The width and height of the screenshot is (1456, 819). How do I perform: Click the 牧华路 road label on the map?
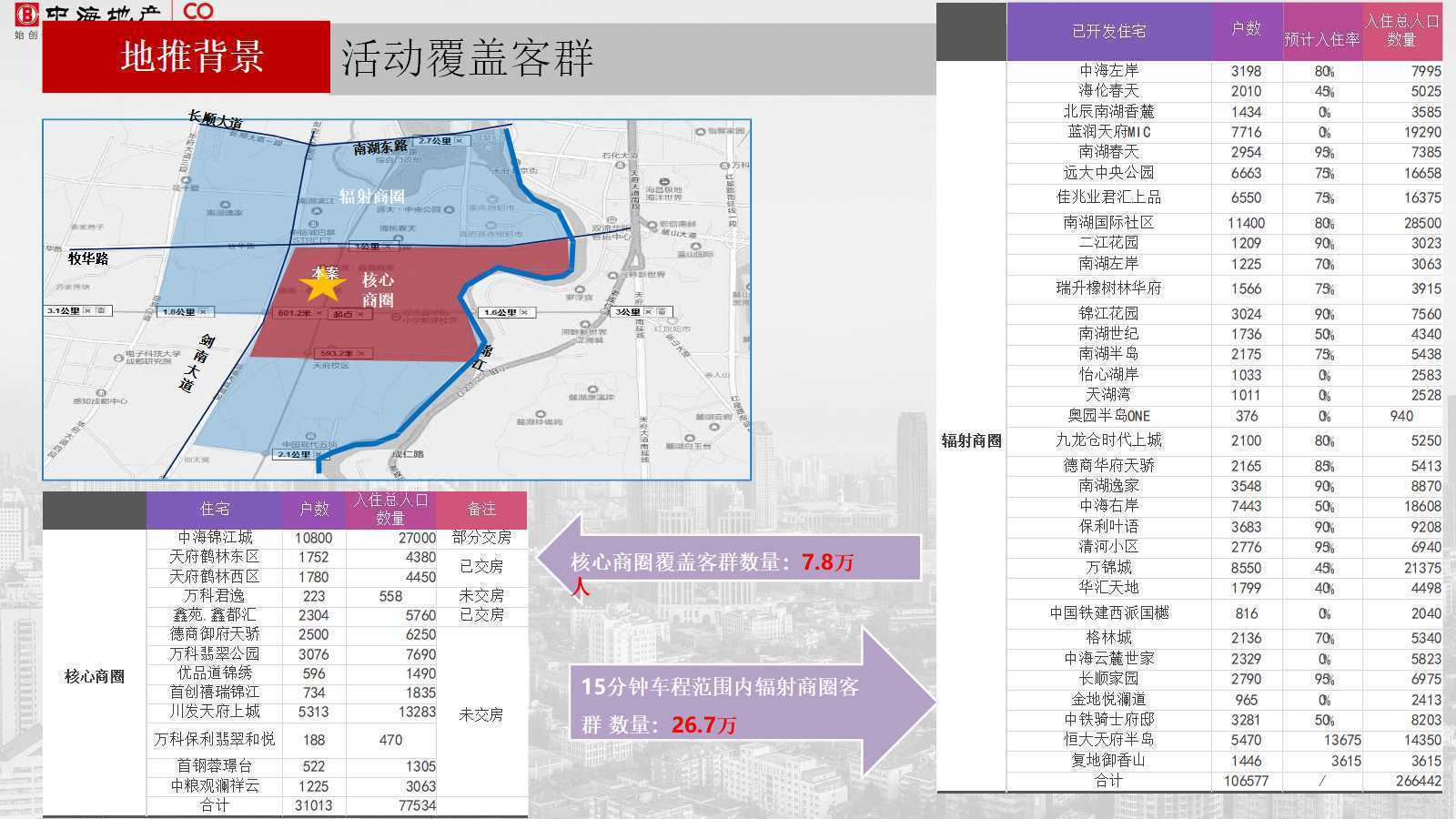click(x=88, y=258)
